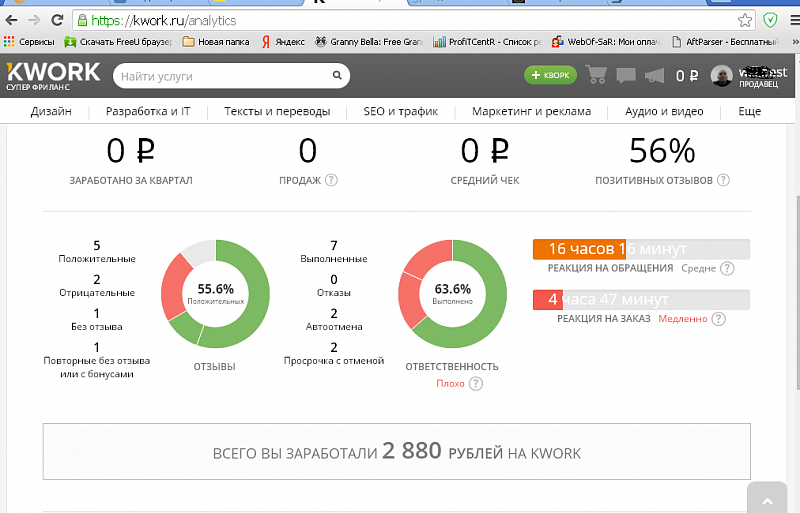The height and width of the screenshot is (513, 800).
Task: Click the scroll-to-top arrow button
Action: (767, 498)
